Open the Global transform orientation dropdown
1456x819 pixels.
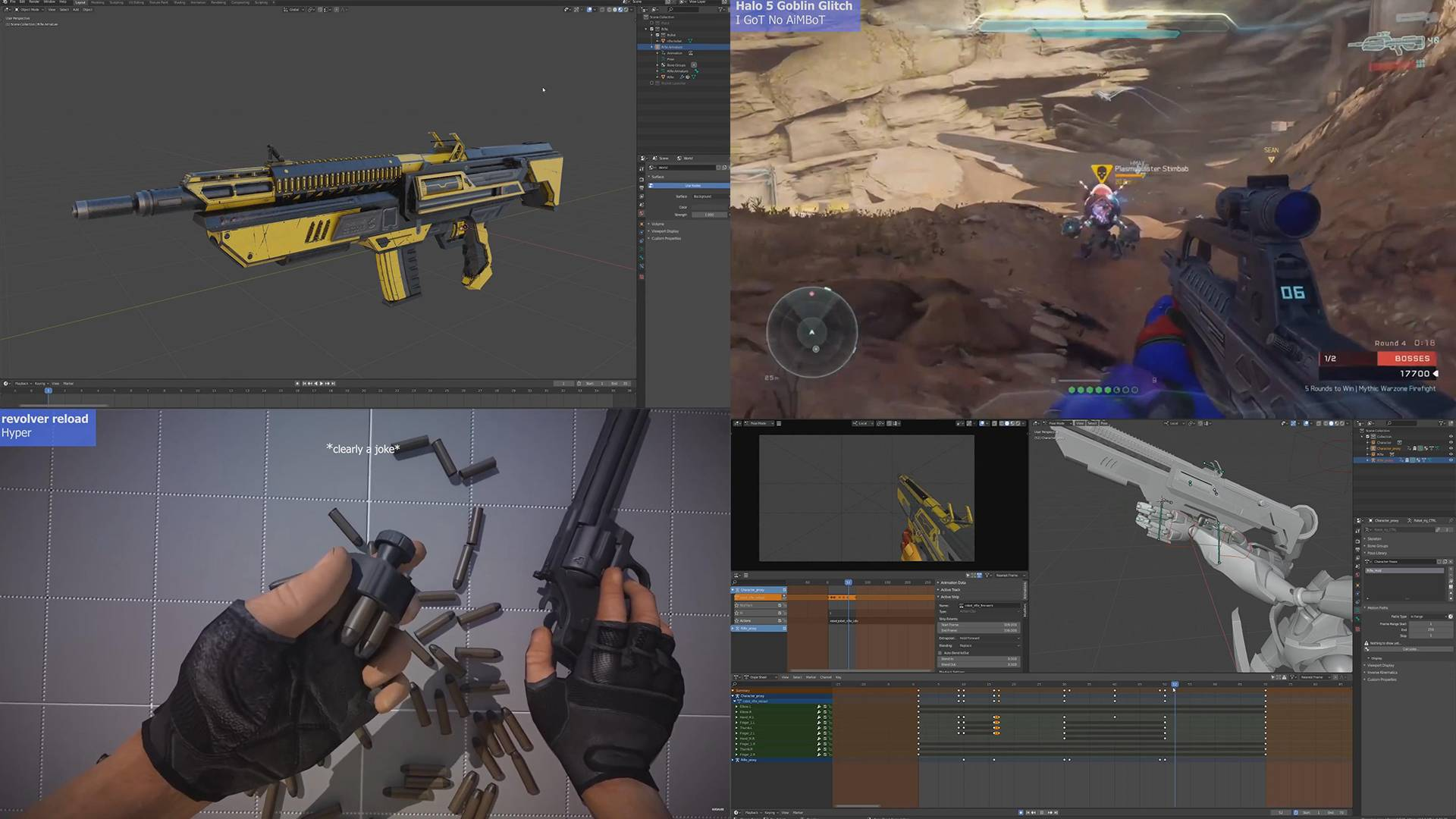(294, 9)
